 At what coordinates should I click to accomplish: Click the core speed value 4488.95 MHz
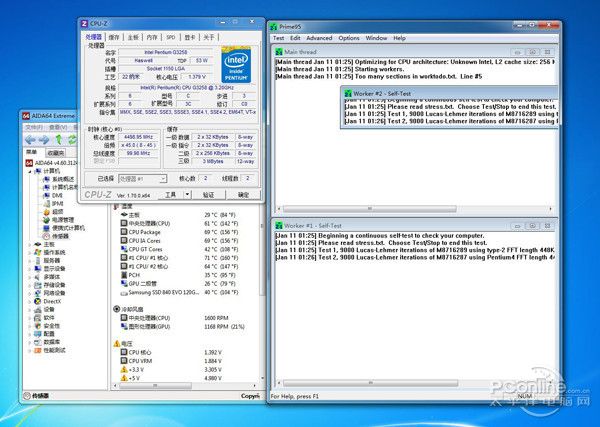(138, 137)
